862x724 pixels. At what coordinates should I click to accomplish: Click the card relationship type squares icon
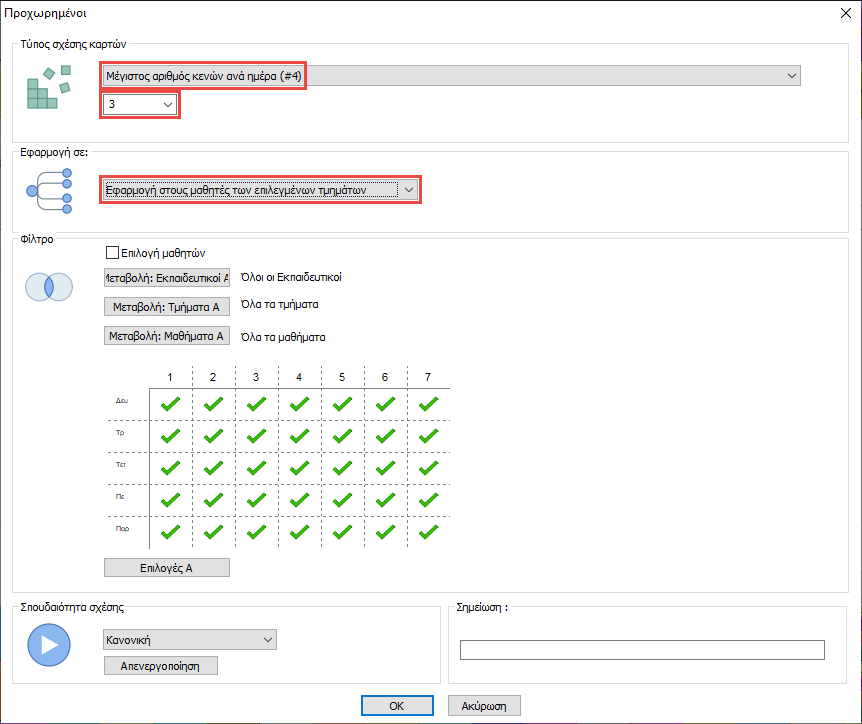50,87
